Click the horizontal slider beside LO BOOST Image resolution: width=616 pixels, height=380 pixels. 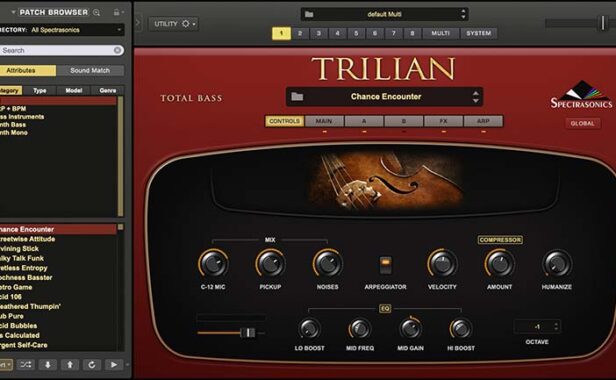pyautogui.click(x=248, y=333)
